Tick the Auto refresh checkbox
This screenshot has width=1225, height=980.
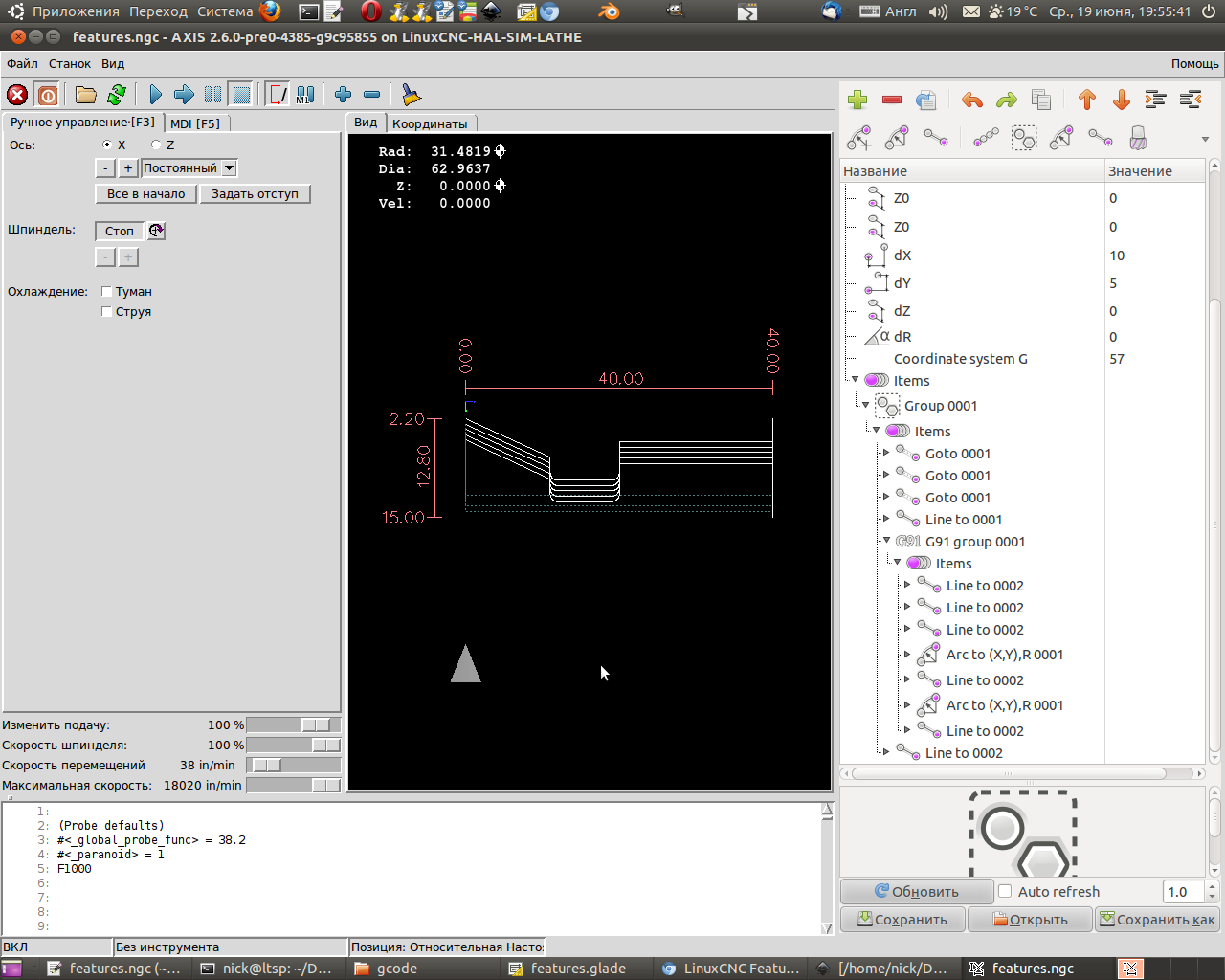click(1005, 891)
